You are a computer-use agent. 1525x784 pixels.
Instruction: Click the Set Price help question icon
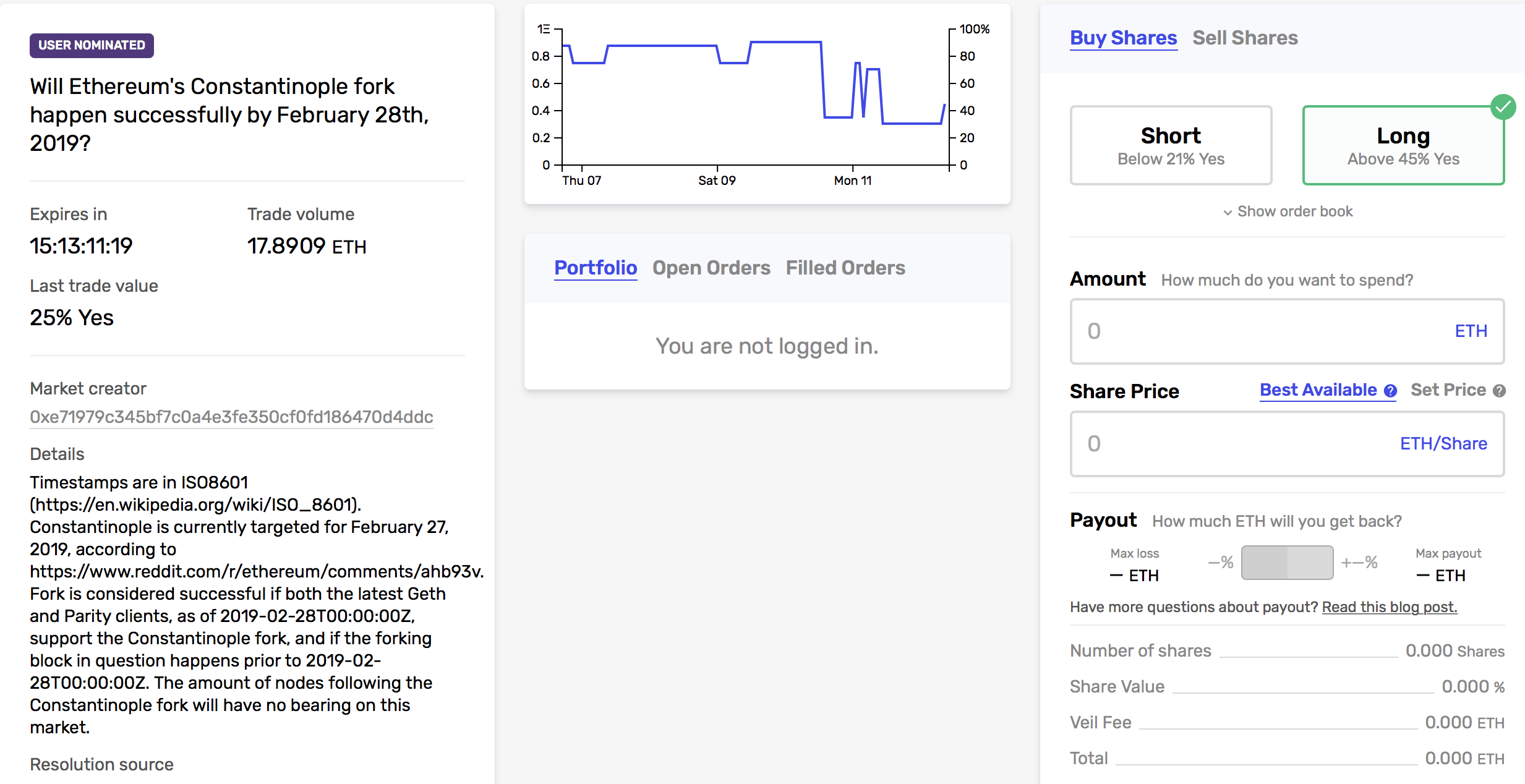click(1499, 391)
